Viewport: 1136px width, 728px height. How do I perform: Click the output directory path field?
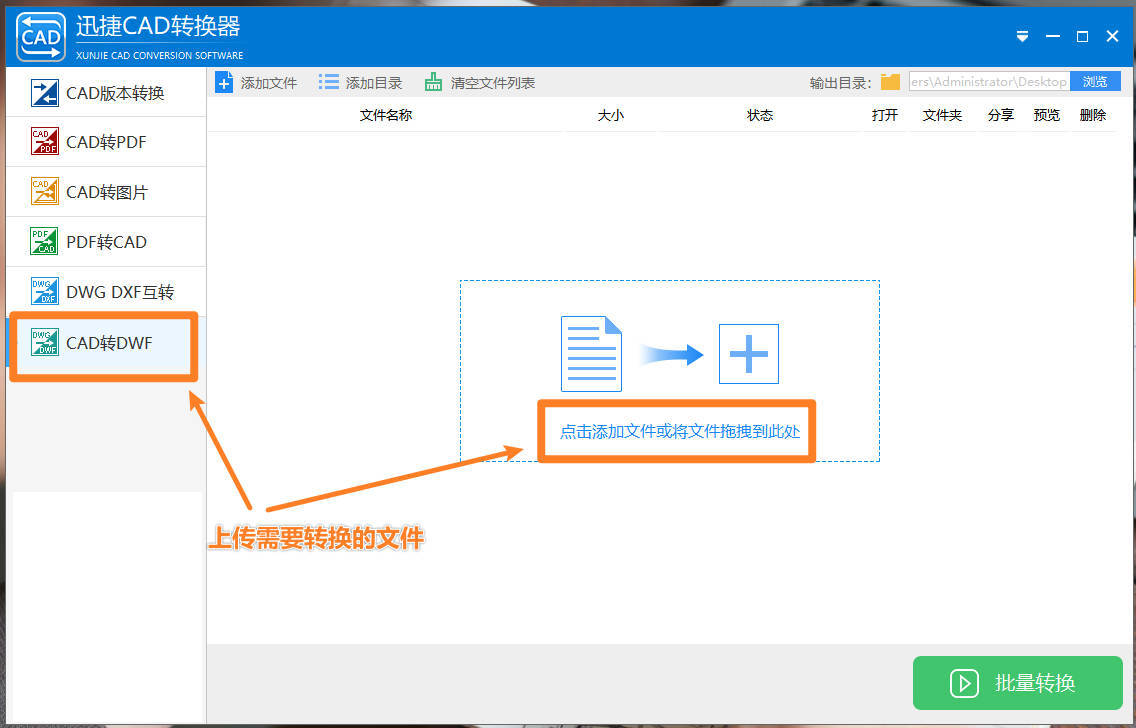(989, 82)
